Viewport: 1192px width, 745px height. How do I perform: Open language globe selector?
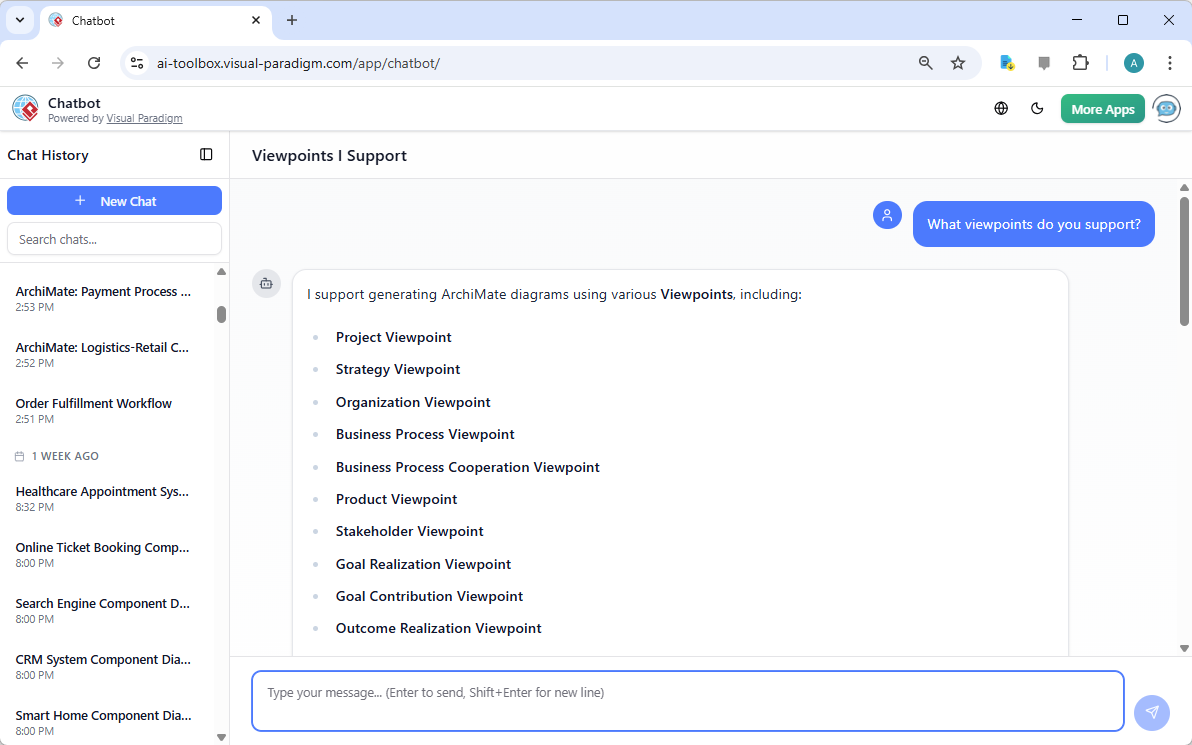[1001, 109]
